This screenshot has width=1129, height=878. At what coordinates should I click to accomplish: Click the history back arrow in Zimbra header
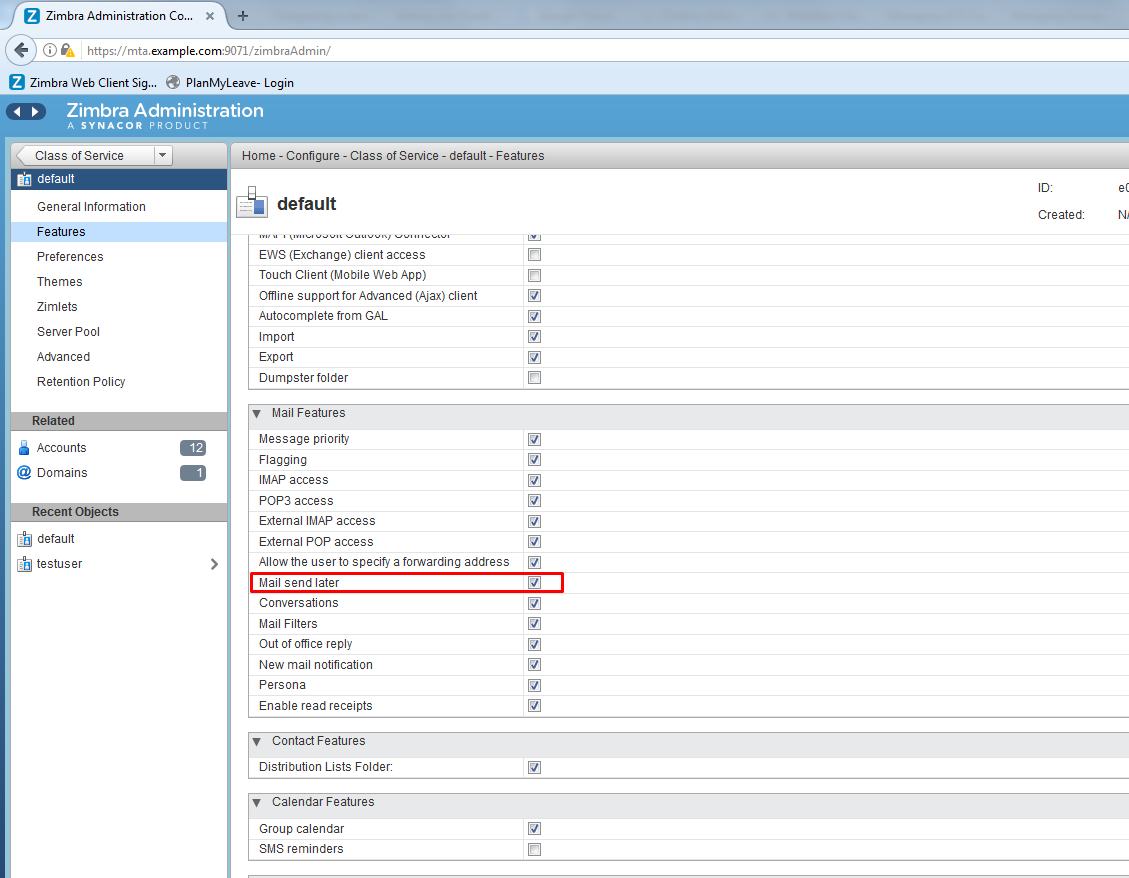[x=17, y=112]
